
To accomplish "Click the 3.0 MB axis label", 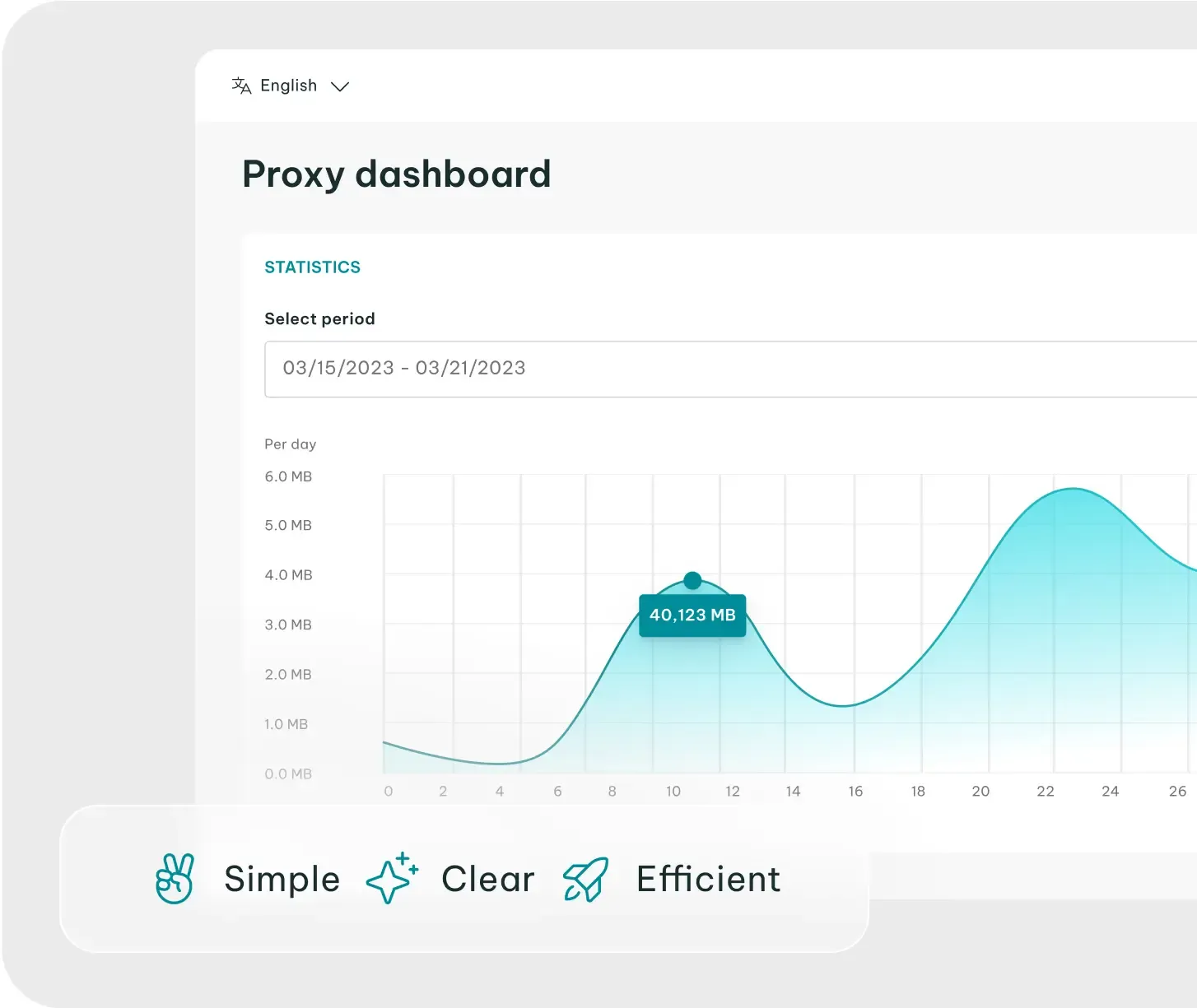I will 288,625.
